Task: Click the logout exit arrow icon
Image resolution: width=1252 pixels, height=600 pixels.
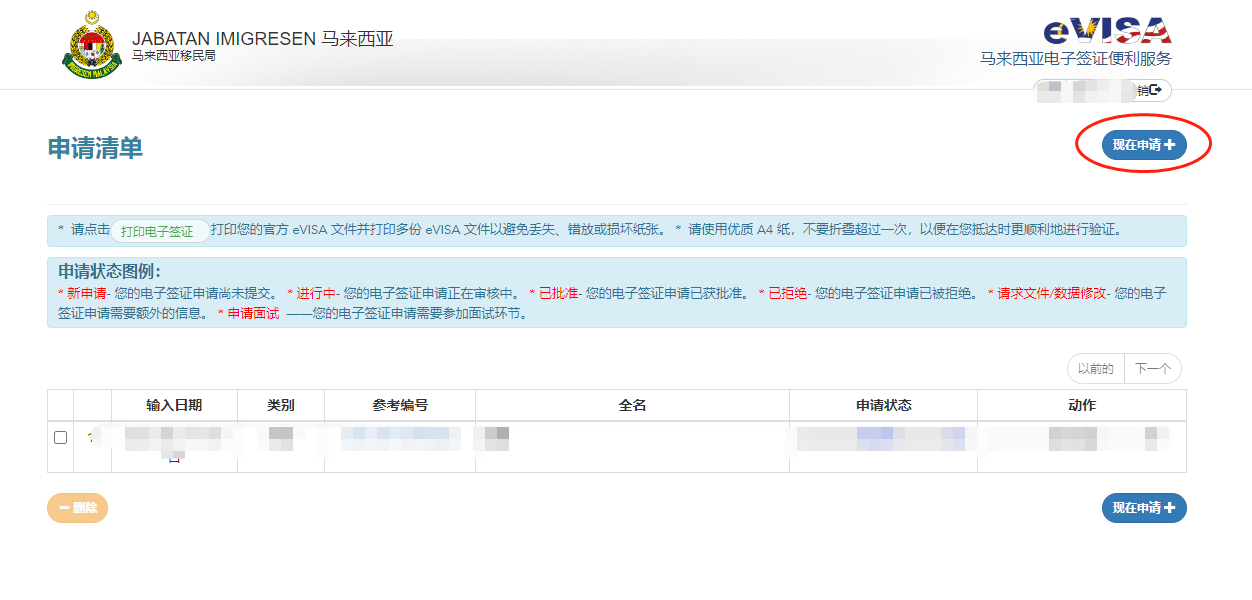Action: tap(1156, 89)
